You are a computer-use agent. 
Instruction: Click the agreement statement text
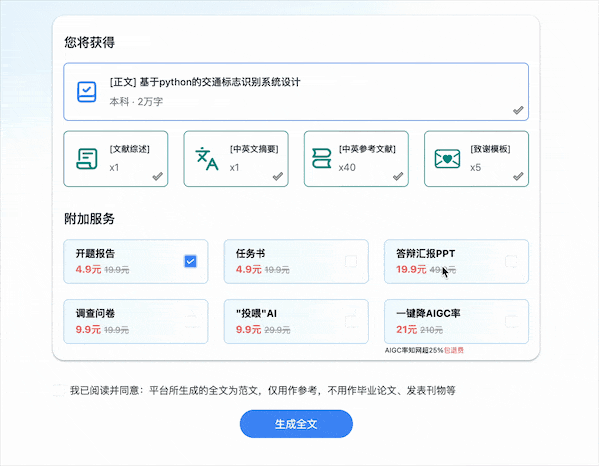[x=263, y=390]
